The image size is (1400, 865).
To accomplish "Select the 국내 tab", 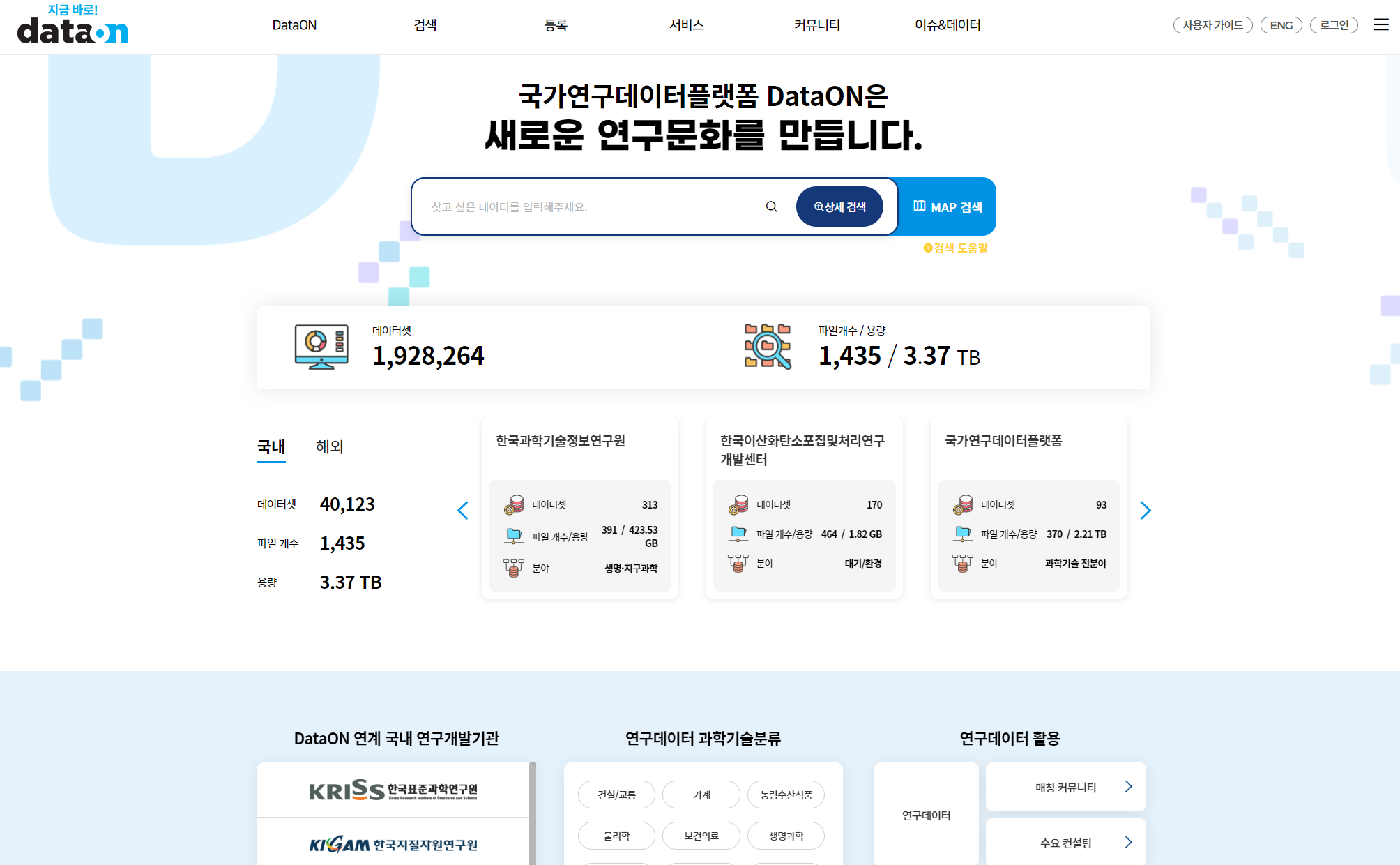I will pos(271,446).
